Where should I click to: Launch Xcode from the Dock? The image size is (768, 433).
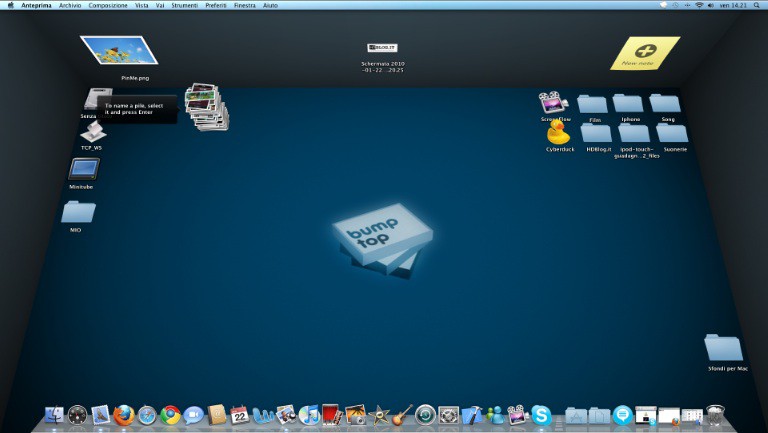click(472, 415)
